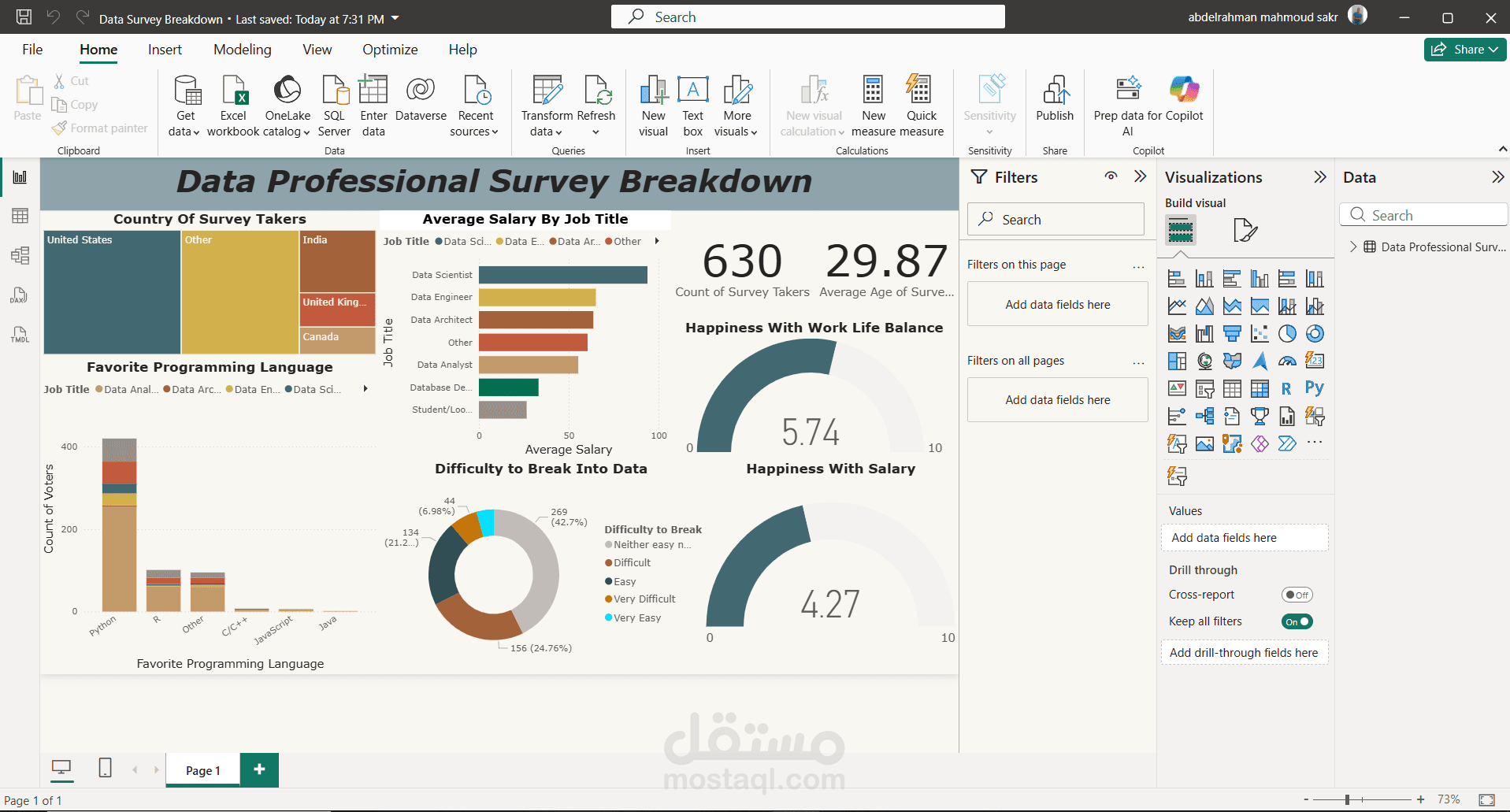
Task: Open more options for Filters on all pages
Action: (x=1138, y=362)
